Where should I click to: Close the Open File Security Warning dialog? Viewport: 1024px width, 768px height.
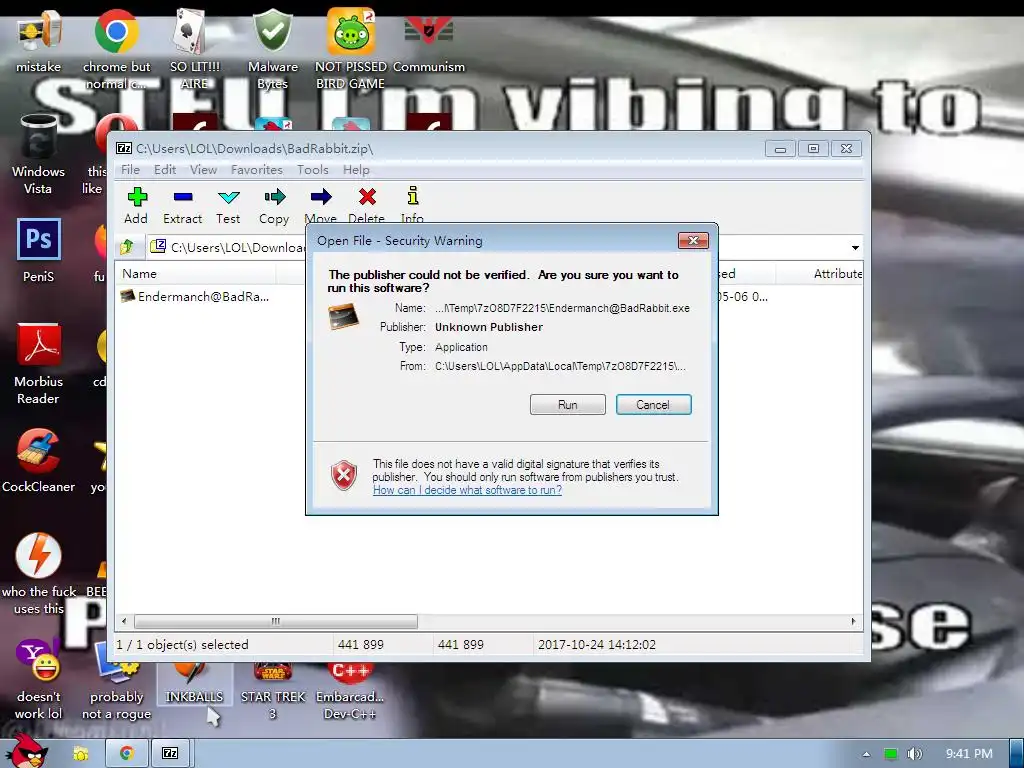tap(693, 240)
